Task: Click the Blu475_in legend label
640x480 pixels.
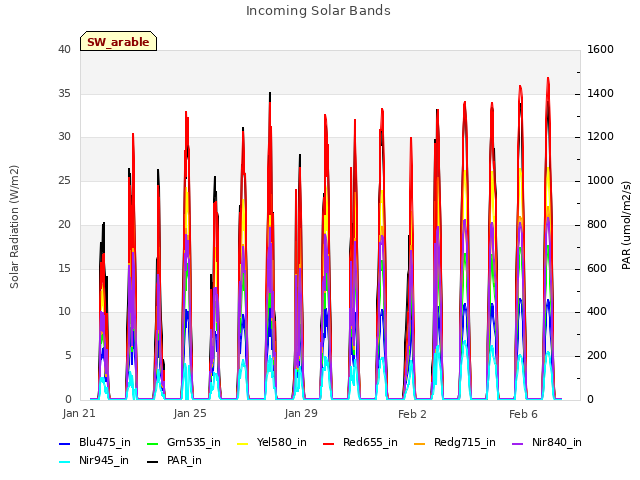Action: pyautogui.click(x=104, y=442)
